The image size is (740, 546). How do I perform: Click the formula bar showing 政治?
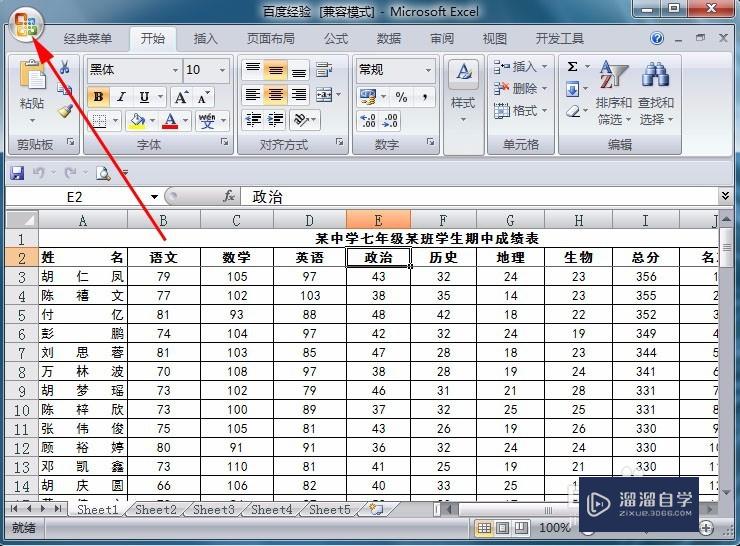click(x=479, y=196)
